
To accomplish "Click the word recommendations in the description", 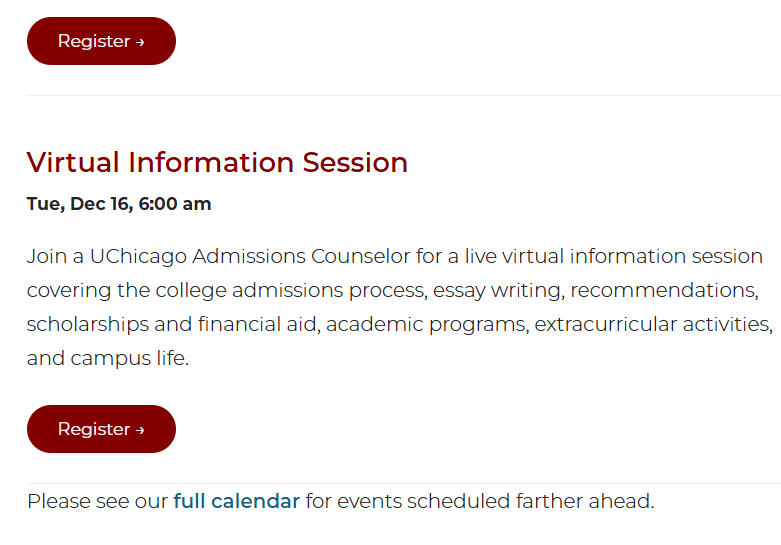I will (661, 290).
